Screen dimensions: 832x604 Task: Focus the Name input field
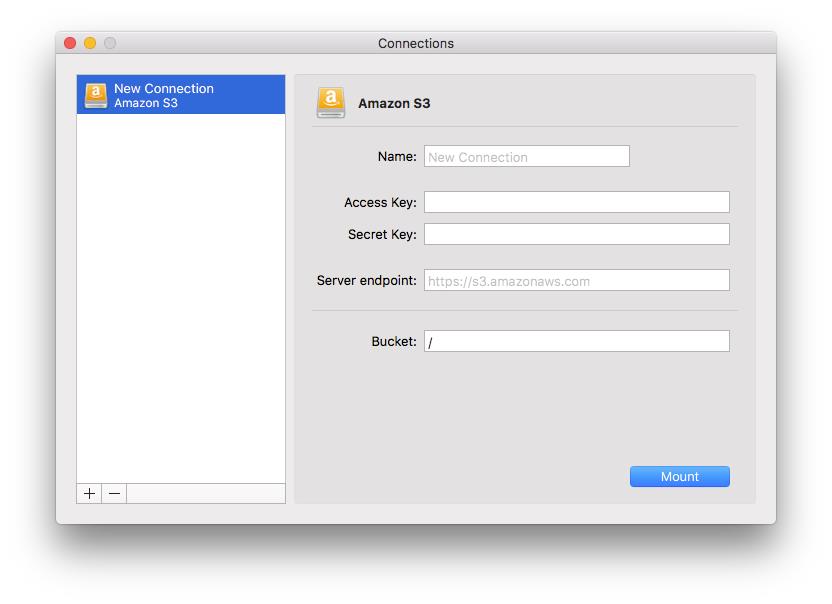click(526, 157)
